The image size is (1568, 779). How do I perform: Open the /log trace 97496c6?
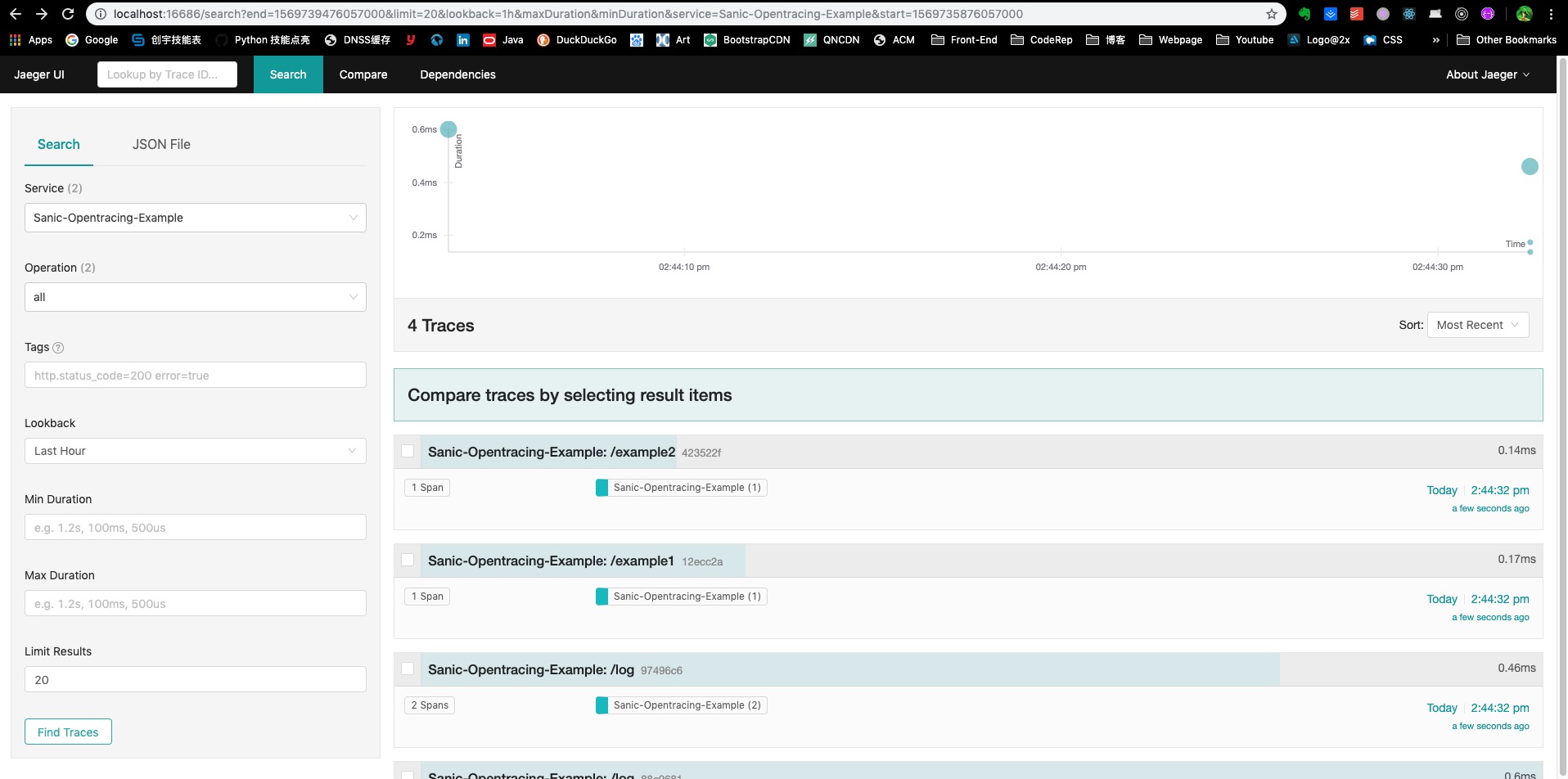pos(982,669)
